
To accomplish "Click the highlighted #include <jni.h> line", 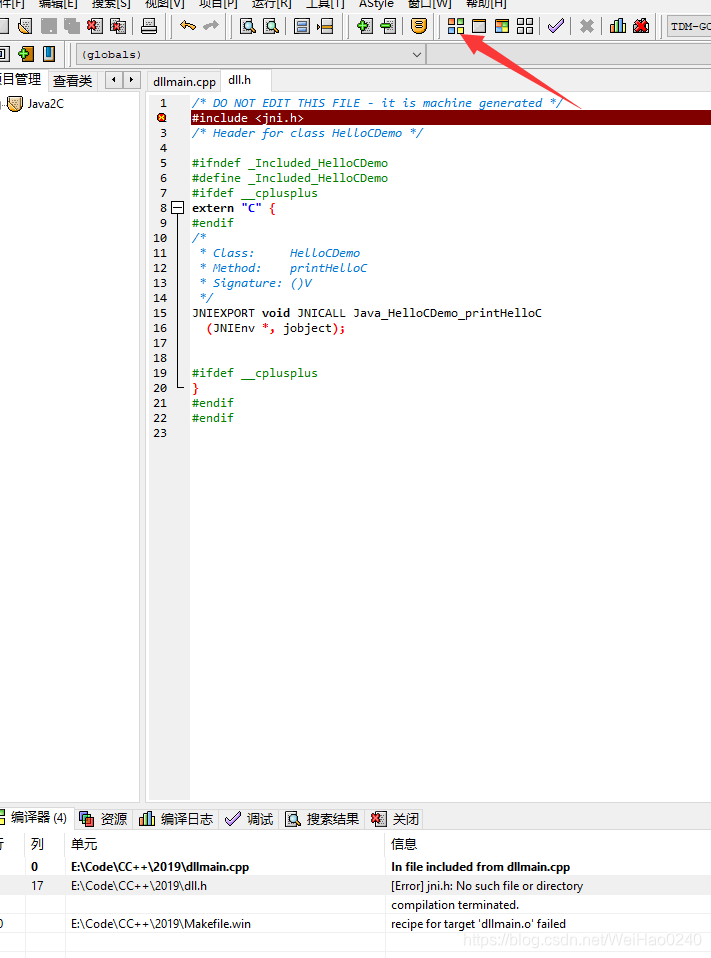I will click(451, 118).
